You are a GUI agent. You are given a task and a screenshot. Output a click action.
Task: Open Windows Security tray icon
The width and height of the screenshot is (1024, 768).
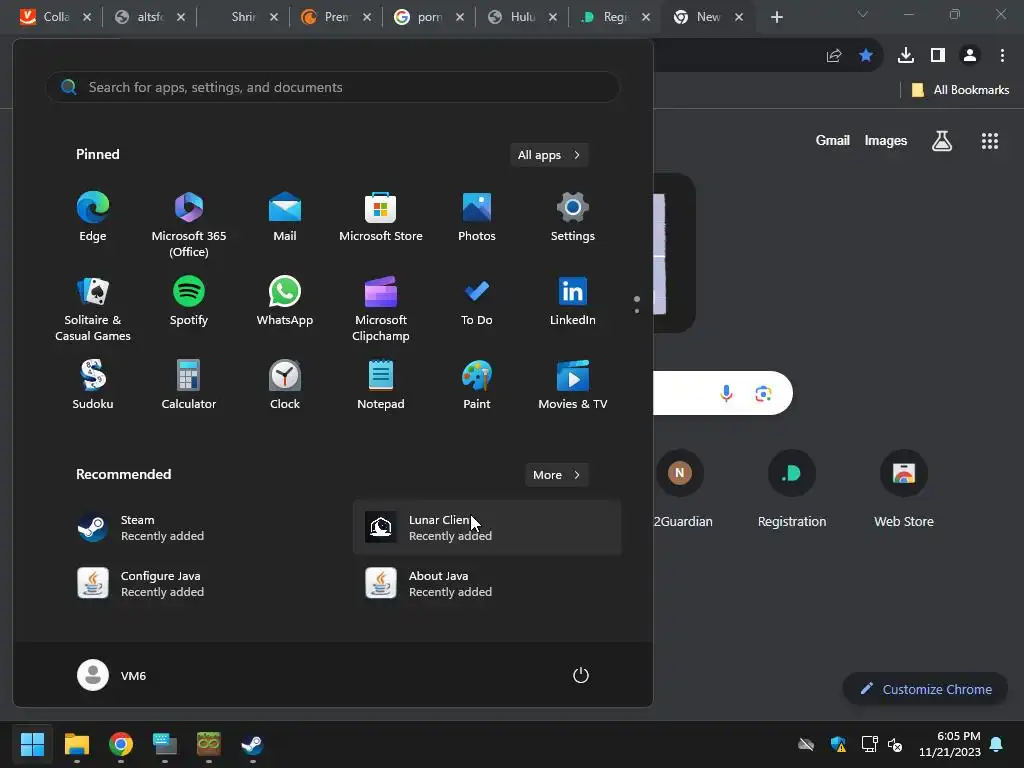coord(839,744)
